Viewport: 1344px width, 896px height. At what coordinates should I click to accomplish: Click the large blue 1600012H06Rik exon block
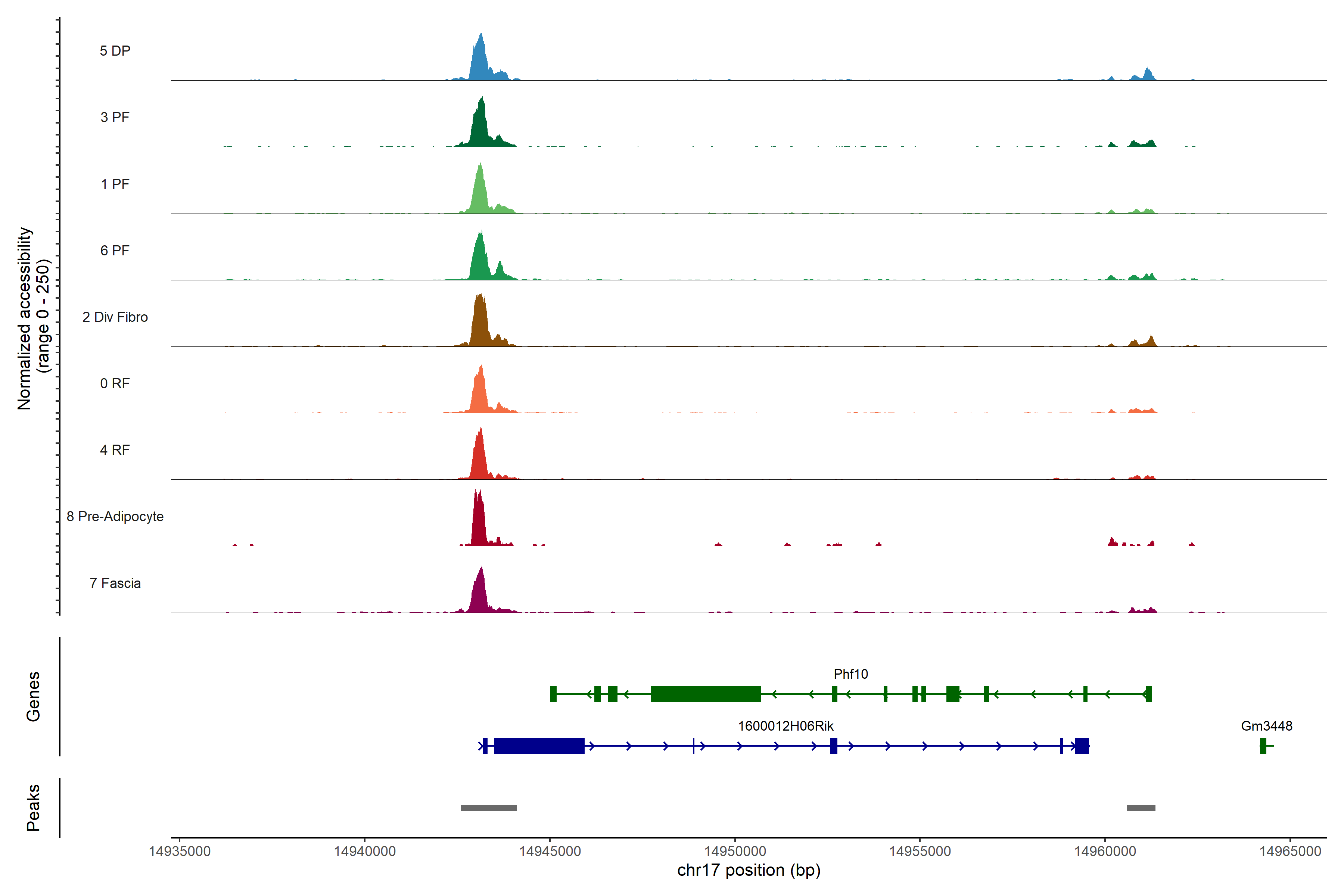coord(539,746)
